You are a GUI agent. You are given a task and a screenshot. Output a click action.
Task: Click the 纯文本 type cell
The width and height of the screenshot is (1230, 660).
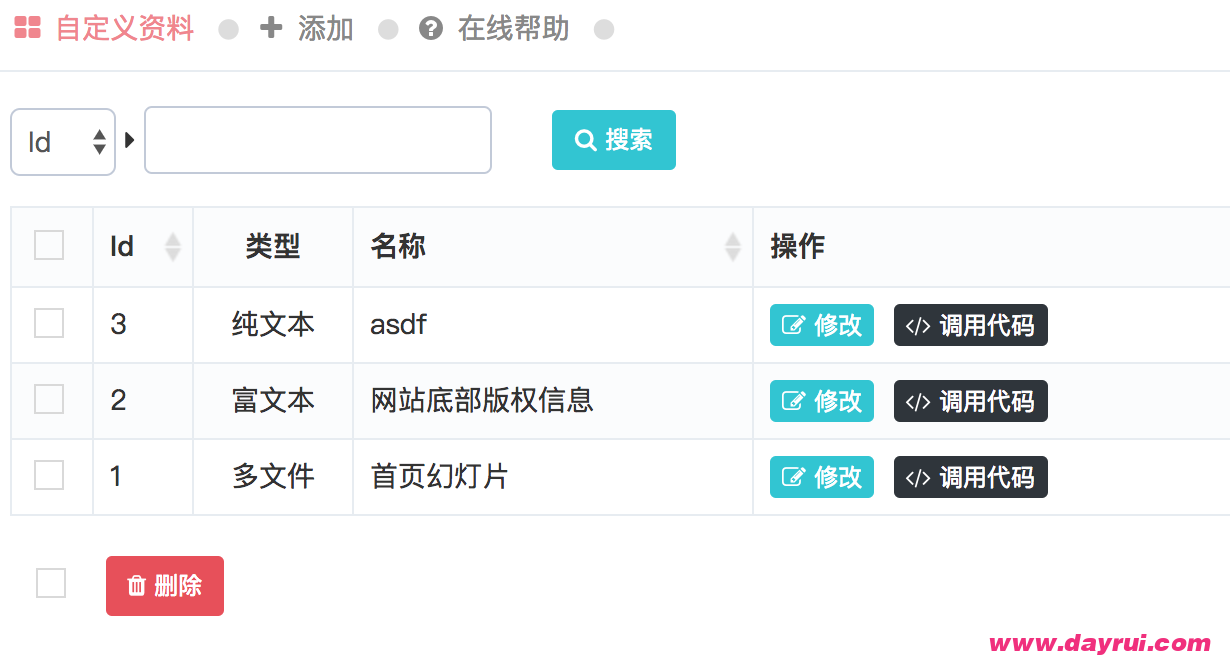pos(273,325)
